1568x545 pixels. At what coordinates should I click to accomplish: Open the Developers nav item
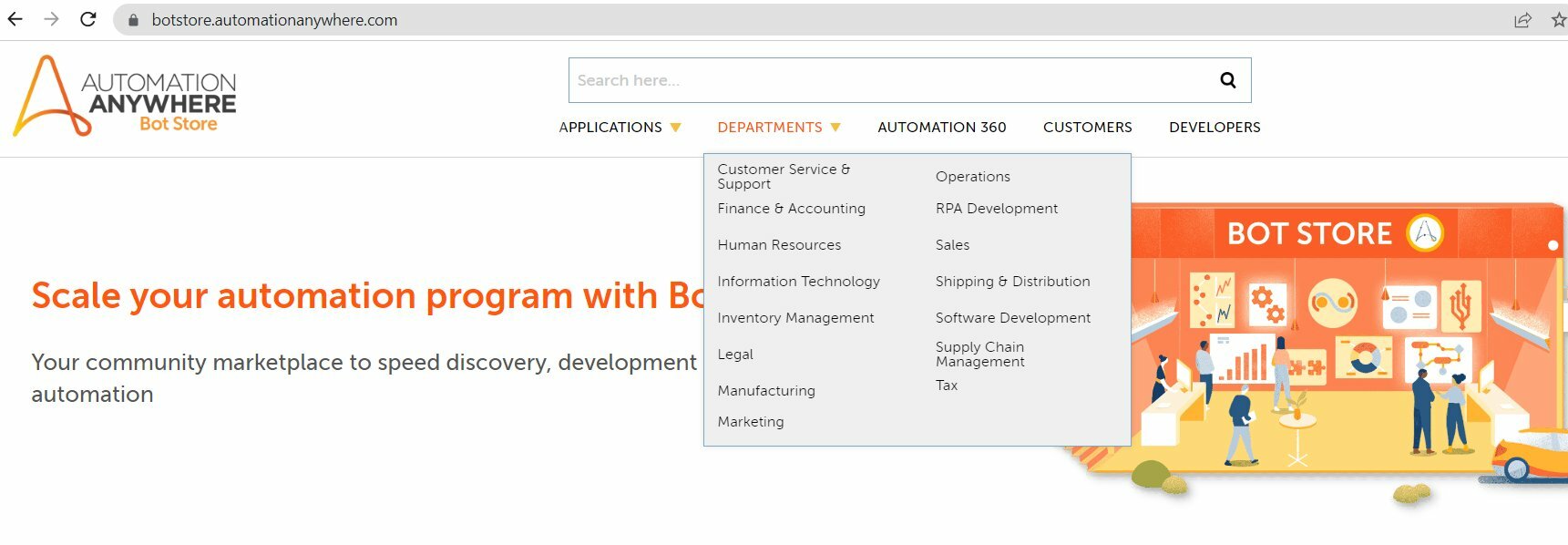point(1214,128)
